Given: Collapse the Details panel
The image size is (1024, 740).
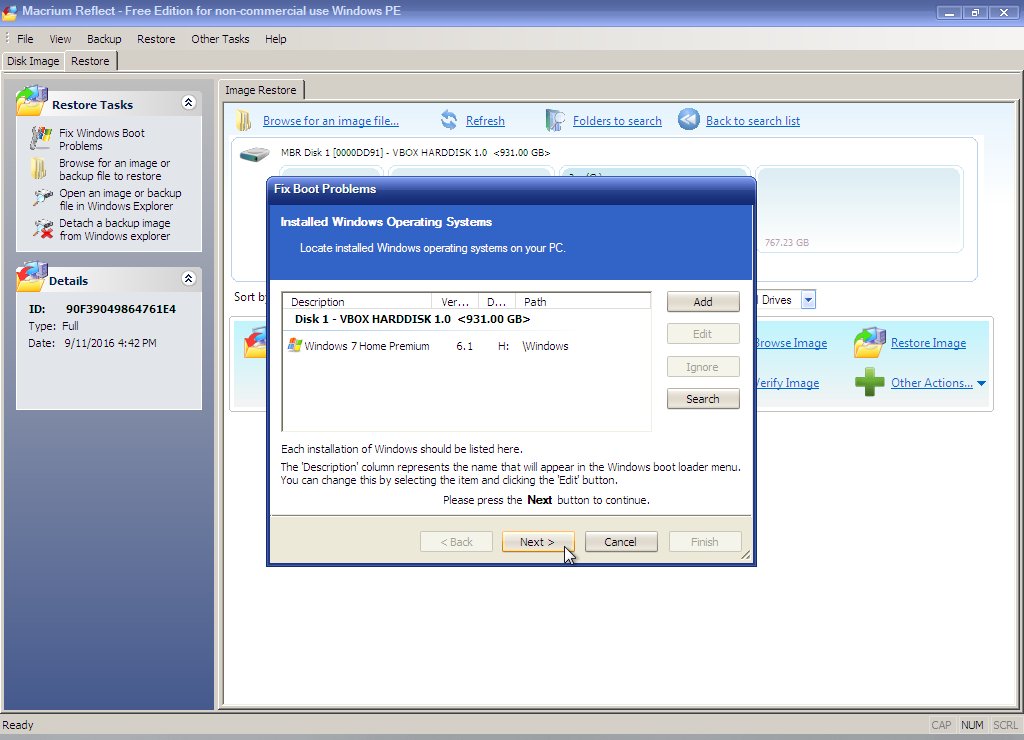Looking at the screenshot, I should [188, 279].
